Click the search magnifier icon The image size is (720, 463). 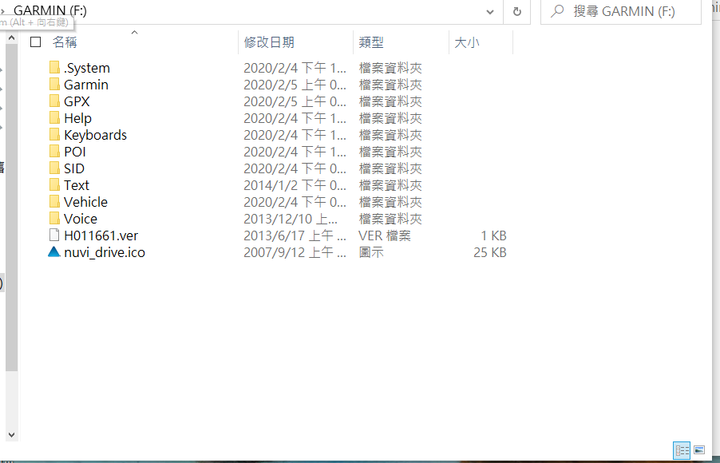point(557,11)
